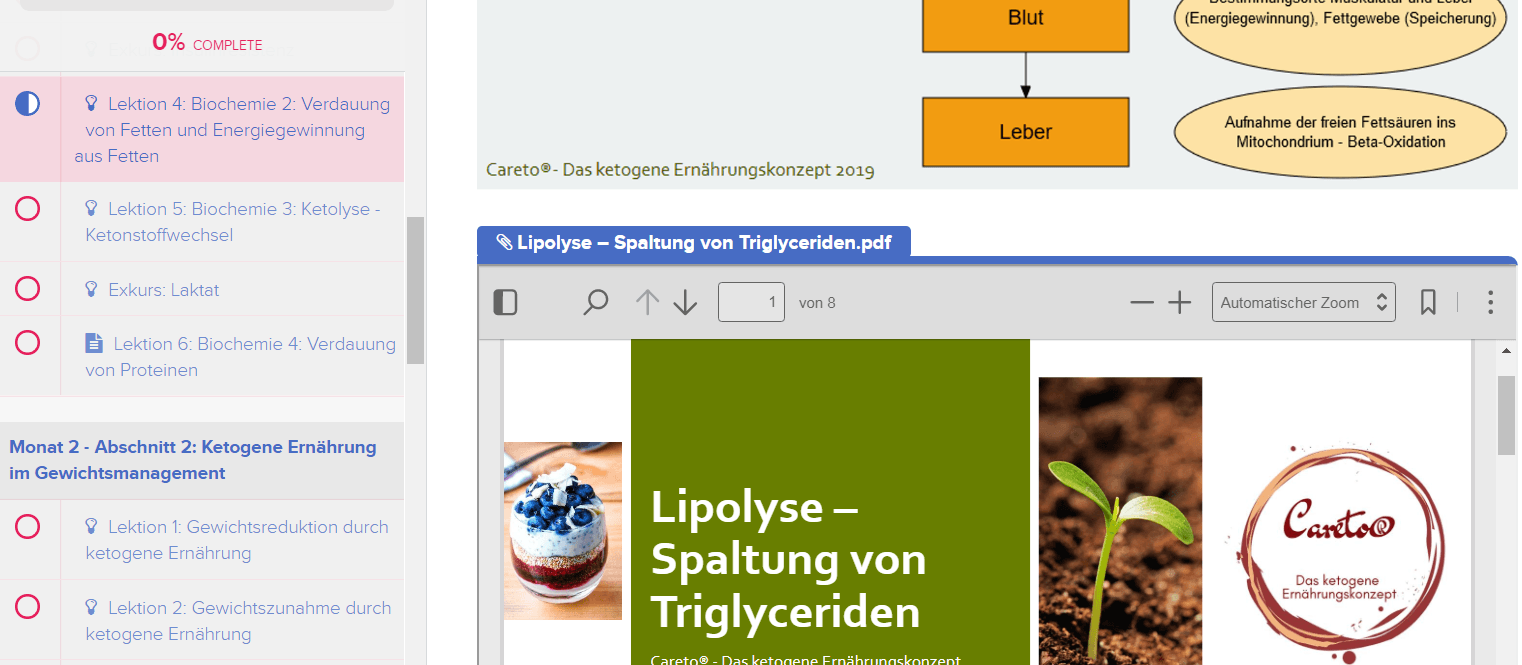
Task: Click the paperclip icon on the PDF tab
Action: click(504, 242)
